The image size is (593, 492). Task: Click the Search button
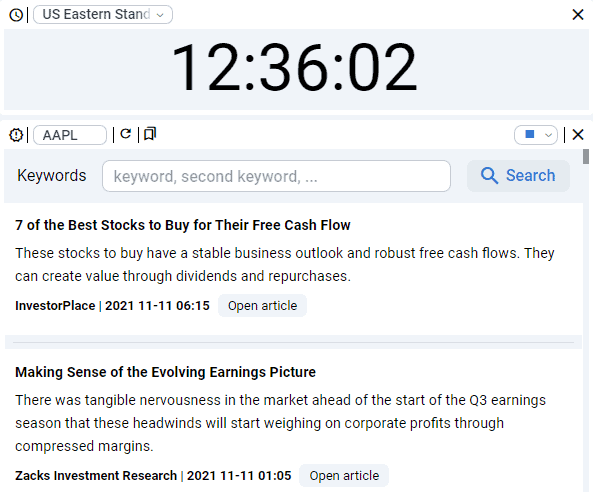click(x=518, y=176)
